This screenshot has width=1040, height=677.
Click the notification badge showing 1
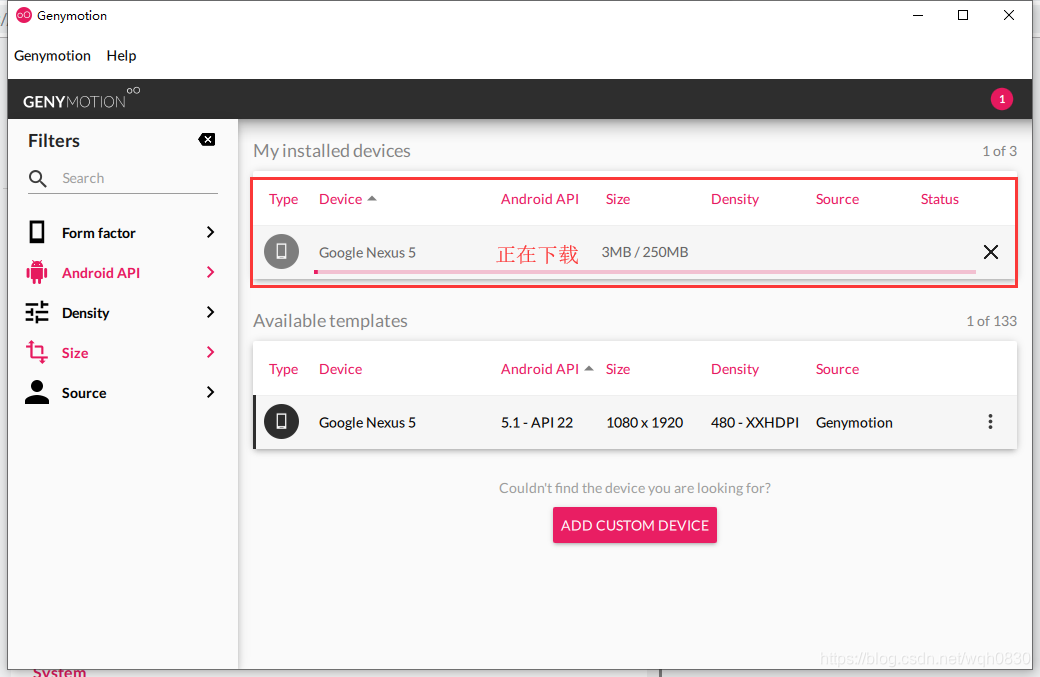coord(1002,99)
